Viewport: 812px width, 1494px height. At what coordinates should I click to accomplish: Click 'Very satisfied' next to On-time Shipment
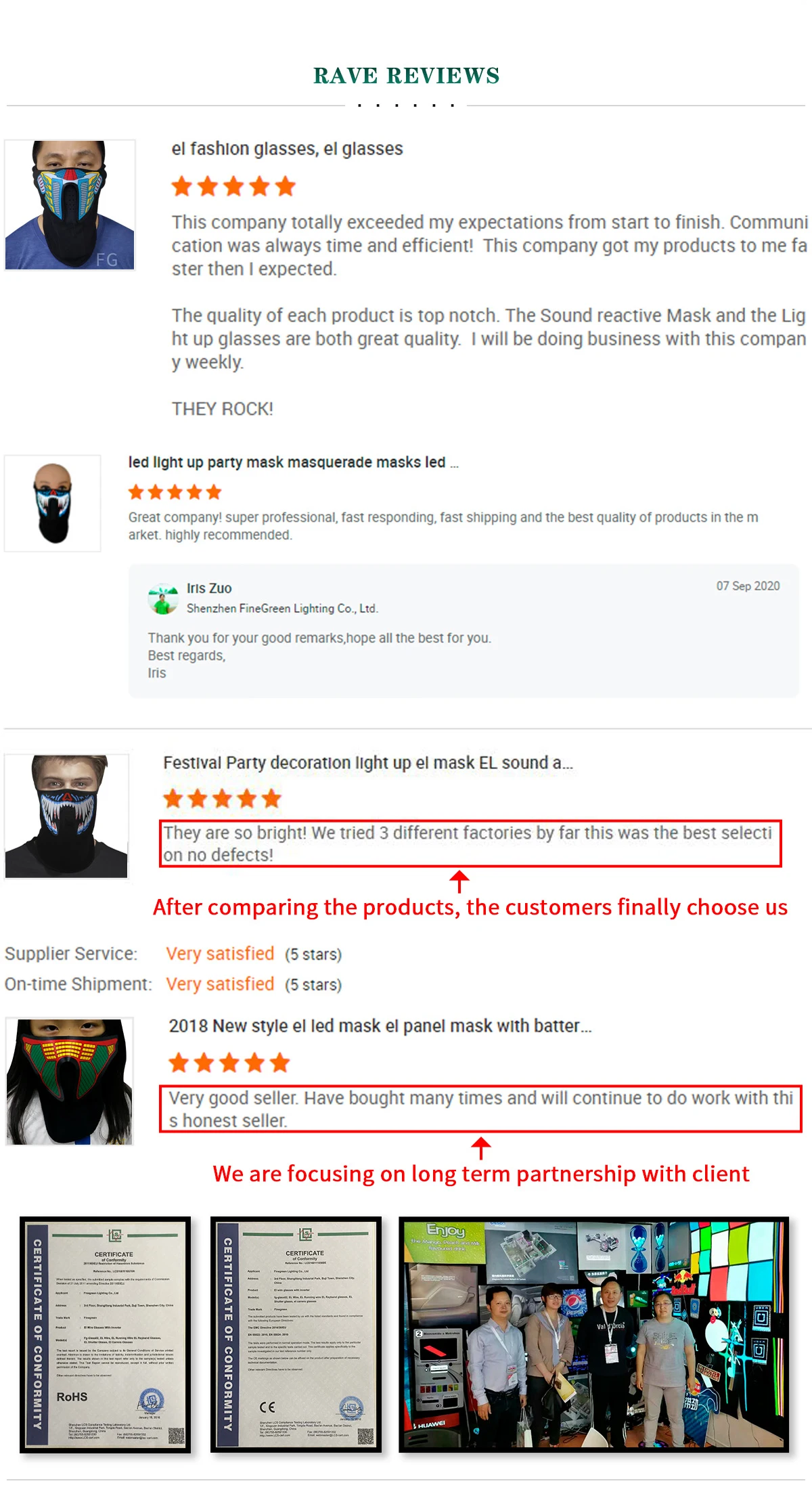(220, 984)
